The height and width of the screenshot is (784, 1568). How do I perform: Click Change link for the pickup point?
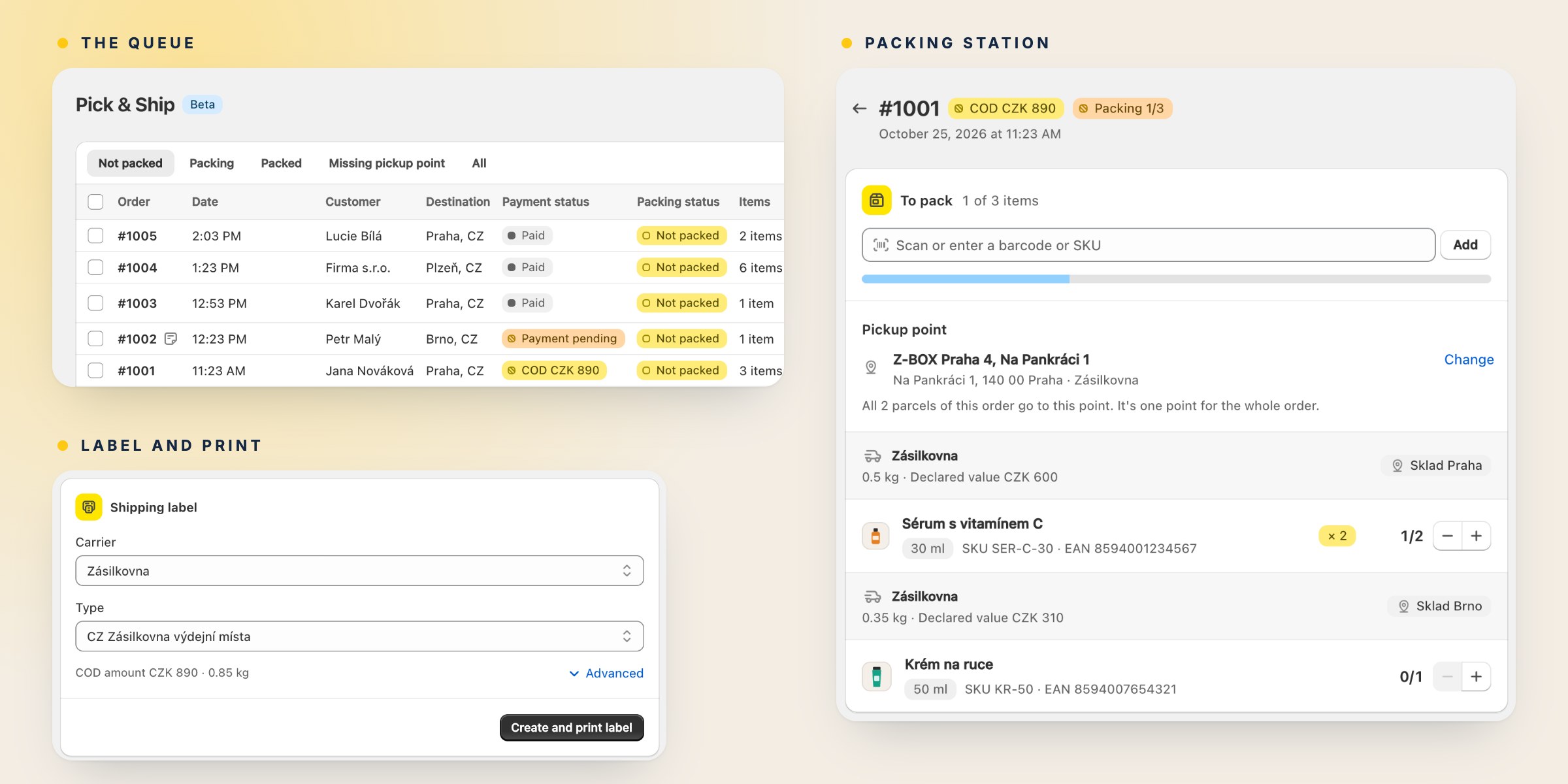pos(1469,359)
